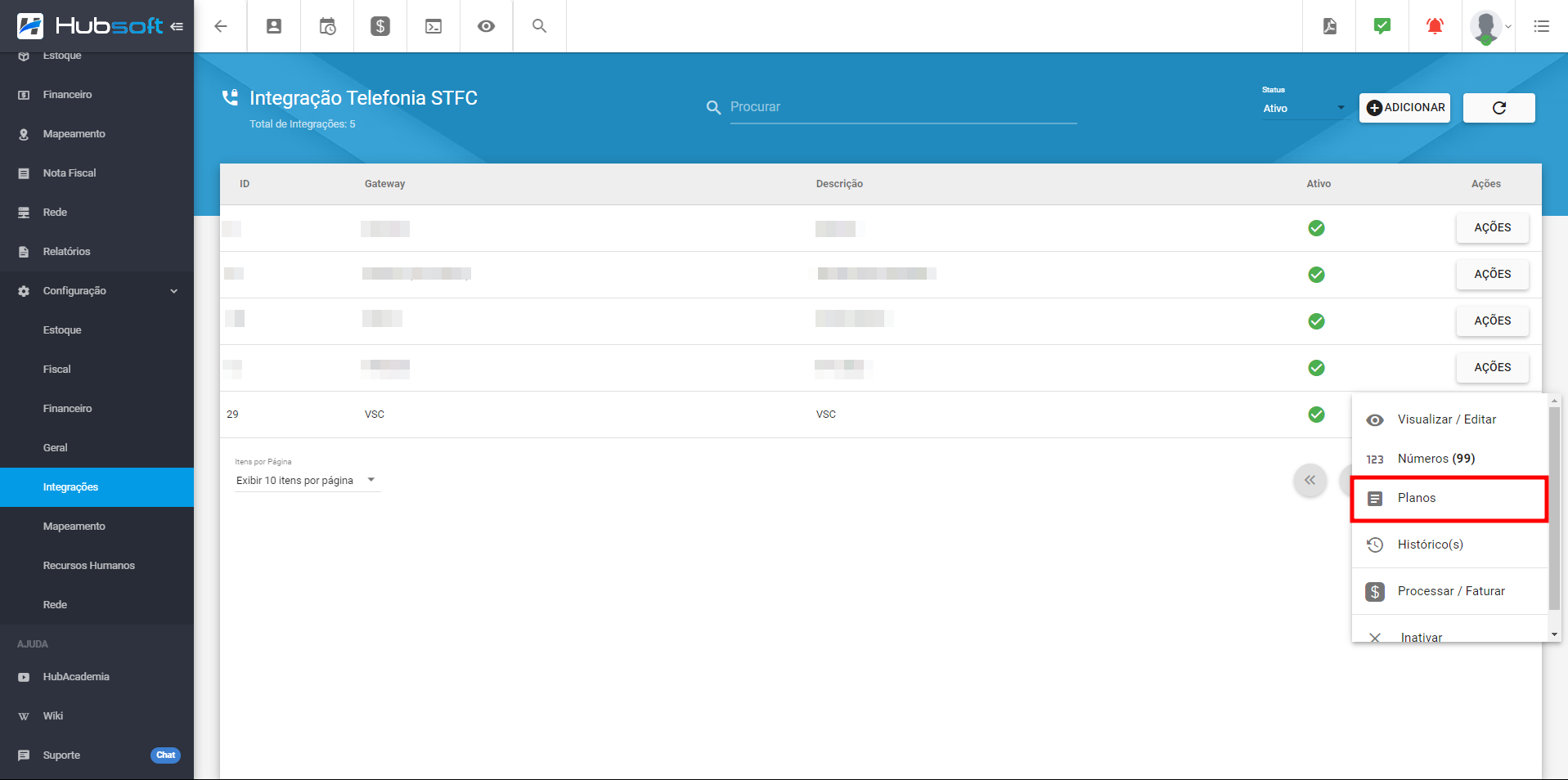Collapse the Configuração sidebar section
Image resolution: width=1568 pixels, height=780 pixels.
tap(173, 291)
